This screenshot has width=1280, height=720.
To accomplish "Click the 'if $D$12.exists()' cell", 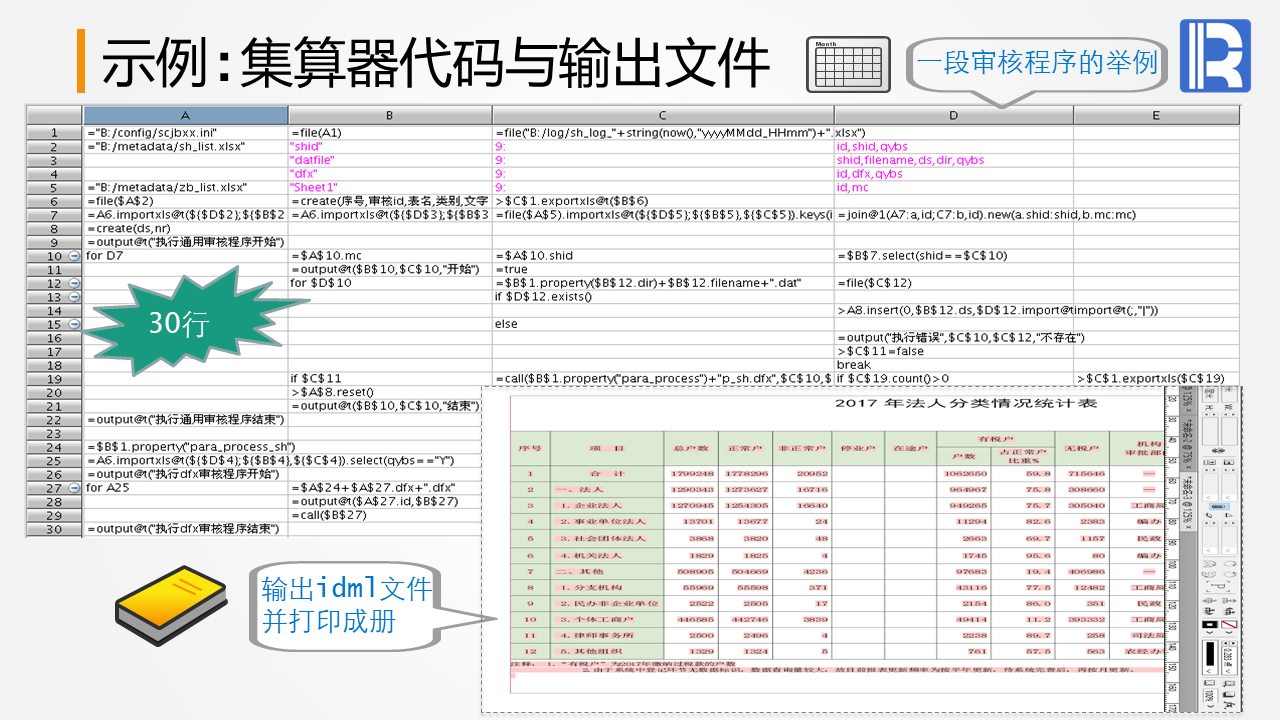I will point(663,297).
